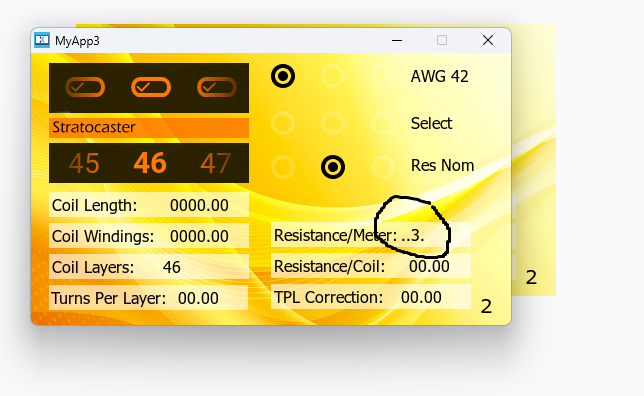
Task: Pick value 47 in the number selector
Action: (x=215, y=163)
